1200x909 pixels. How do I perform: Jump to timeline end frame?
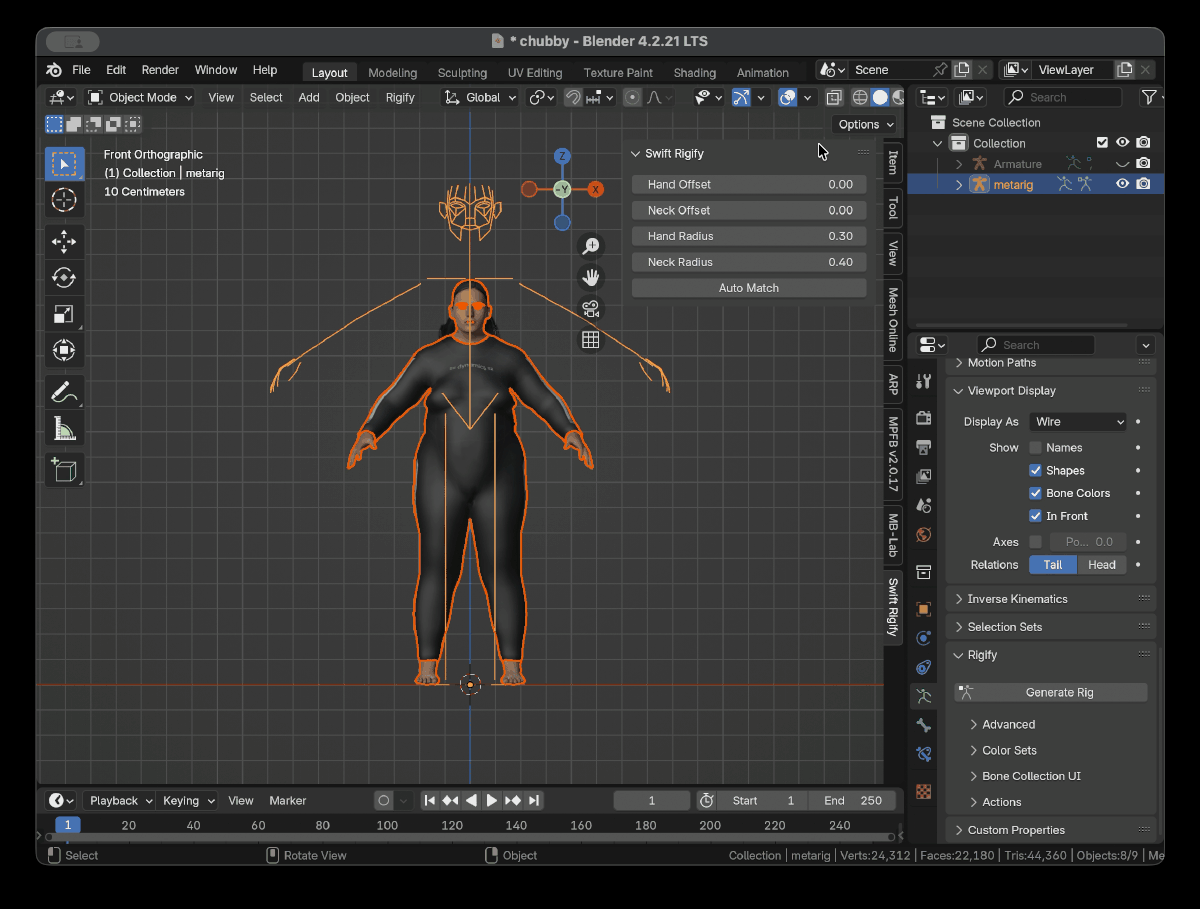(534, 800)
